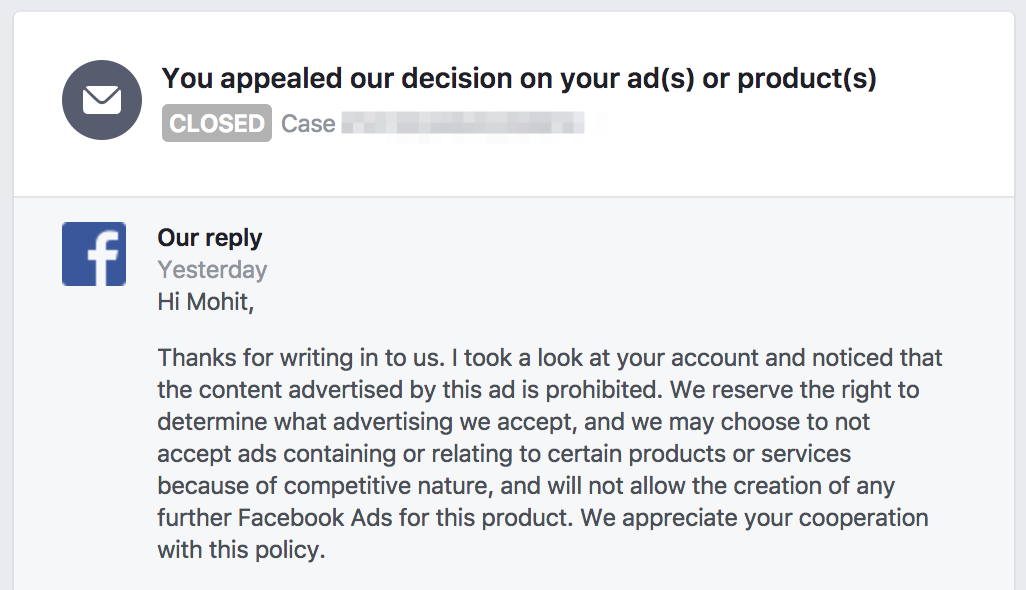The width and height of the screenshot is (1026, 590).
Task: Click the phrase "We appreciate your cooperation"
Action: click(x=755, y=518)
